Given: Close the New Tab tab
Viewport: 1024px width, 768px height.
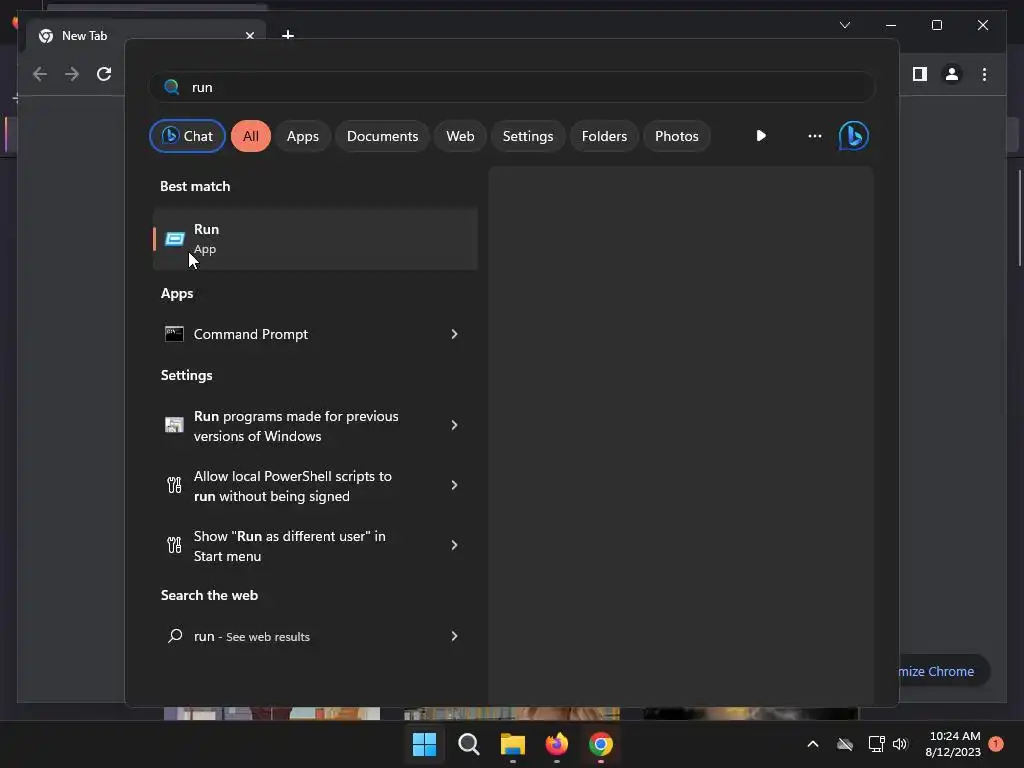Looking at the screenshot, I should coord(249,35).
